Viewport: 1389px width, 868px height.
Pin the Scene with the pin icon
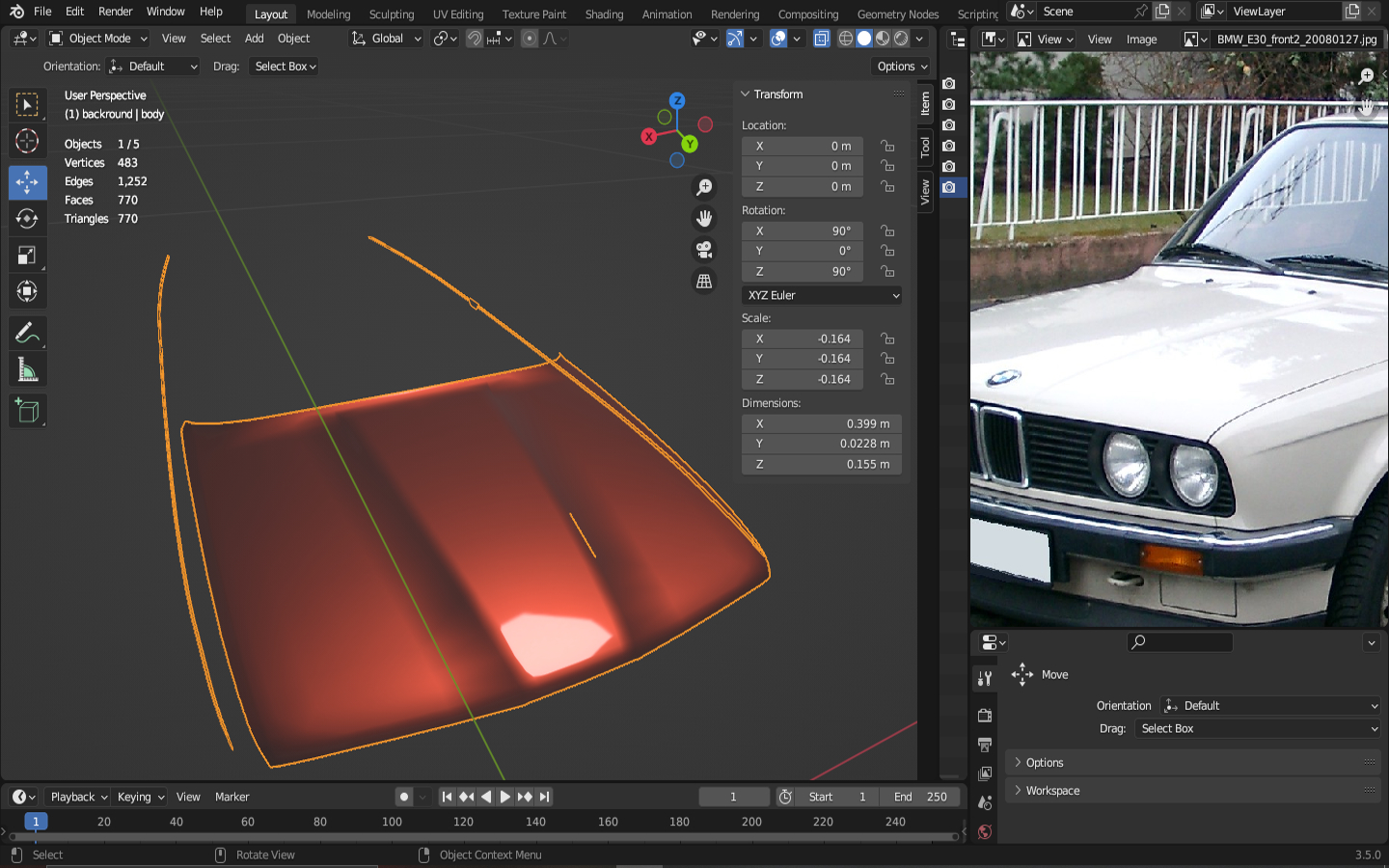[1141, 12]
